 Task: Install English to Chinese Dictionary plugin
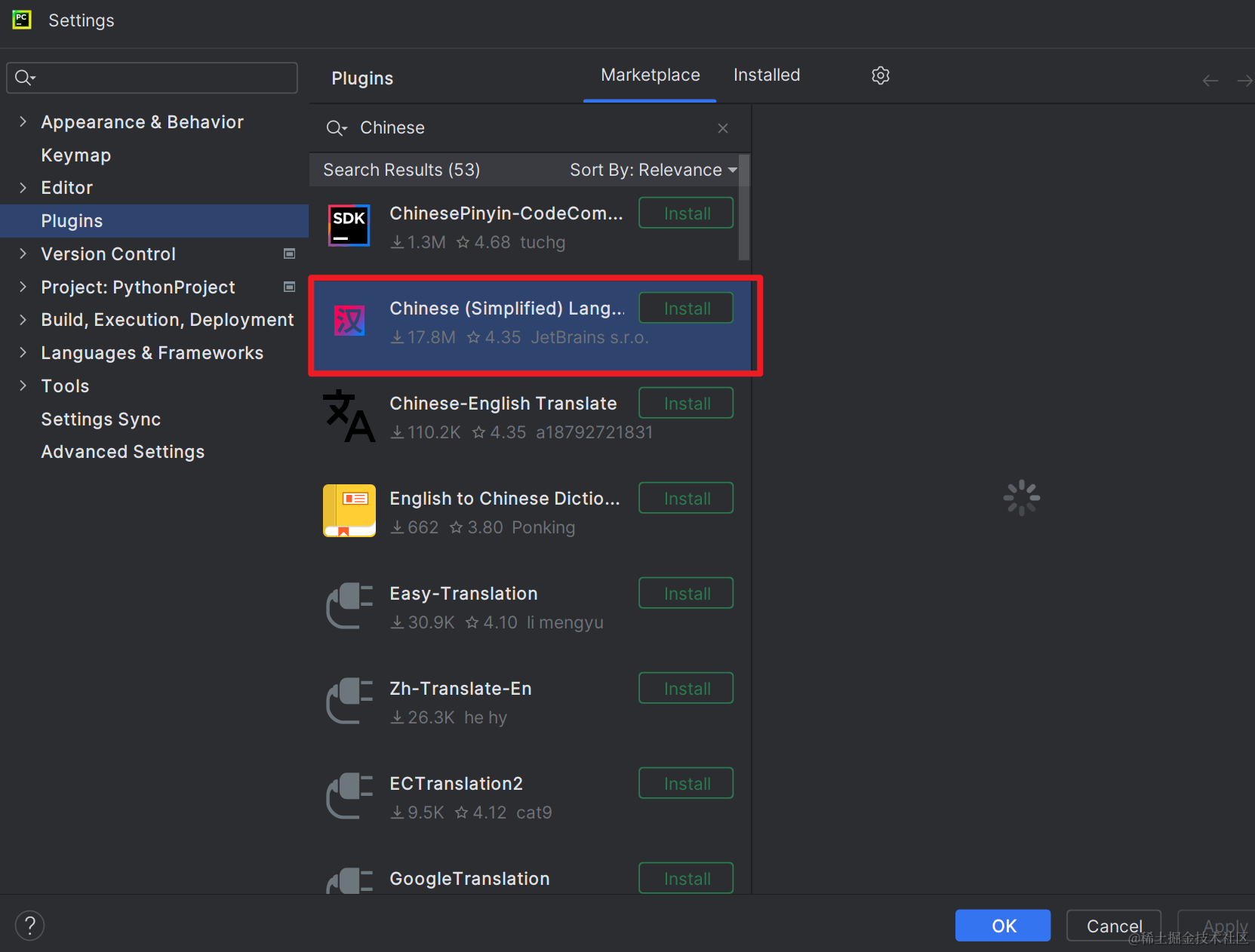[686, 498]
